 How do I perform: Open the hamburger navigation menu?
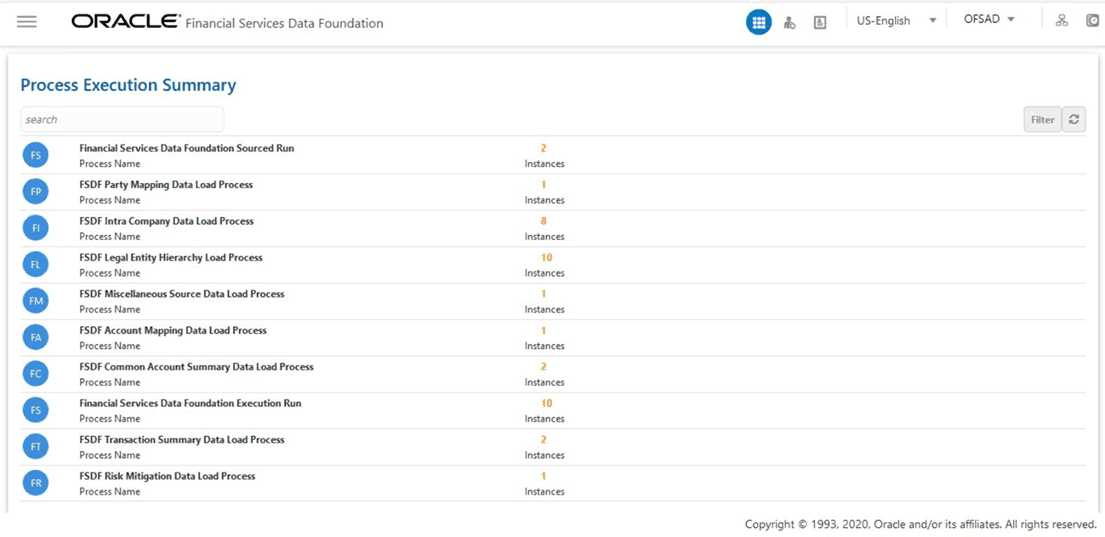pos(27,21)
